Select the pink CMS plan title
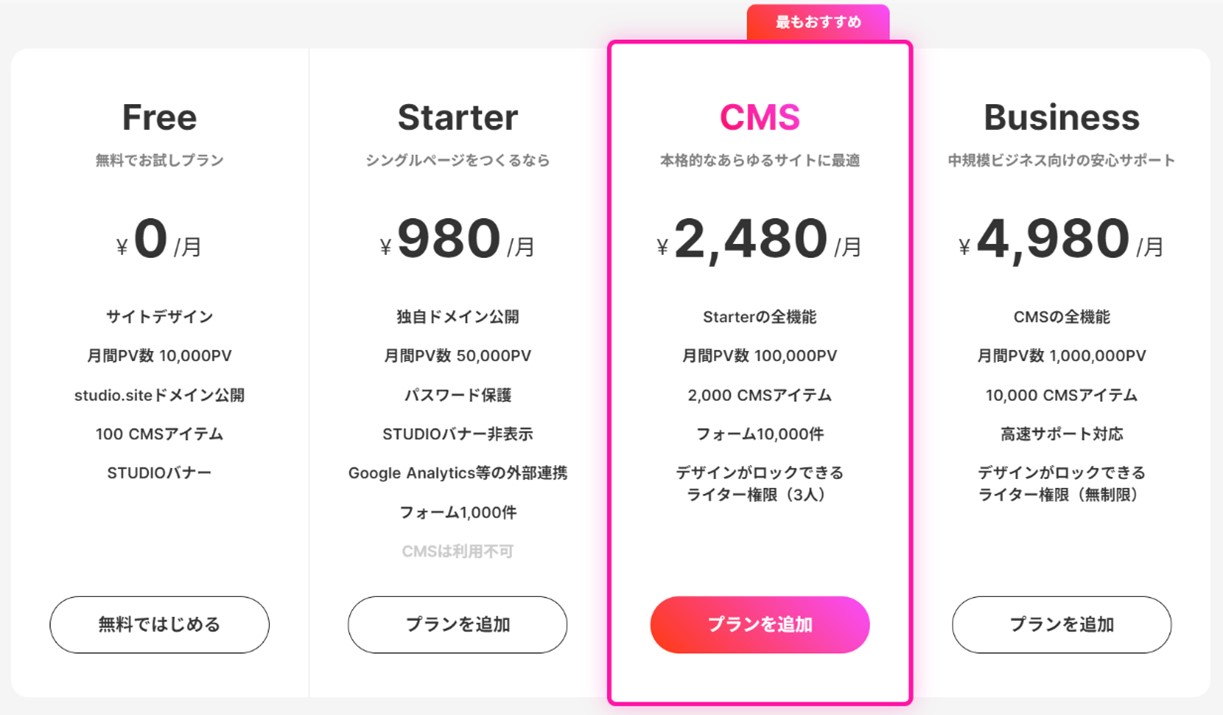 759,118
